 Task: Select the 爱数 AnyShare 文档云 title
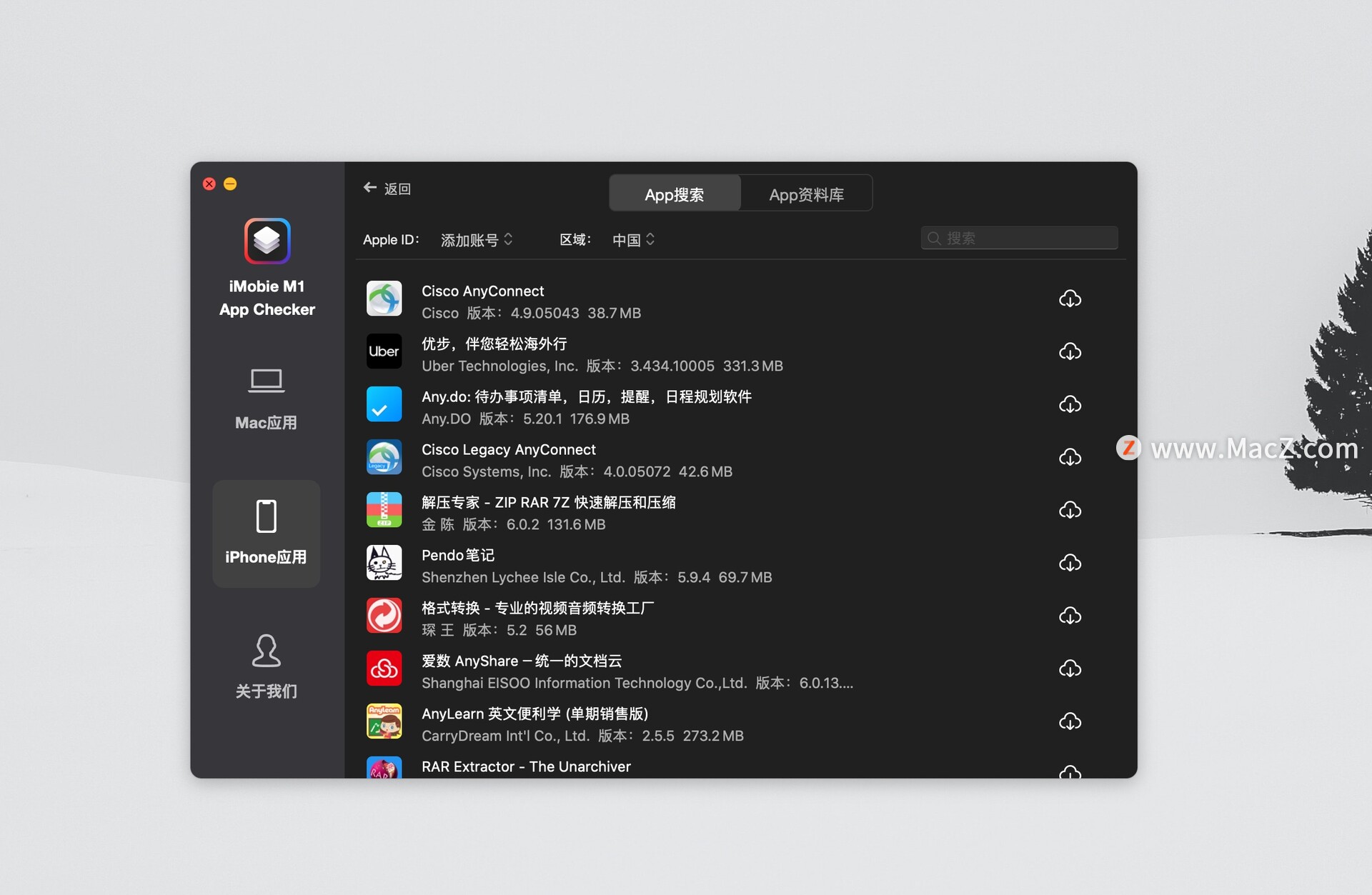[x=521, y=661]
